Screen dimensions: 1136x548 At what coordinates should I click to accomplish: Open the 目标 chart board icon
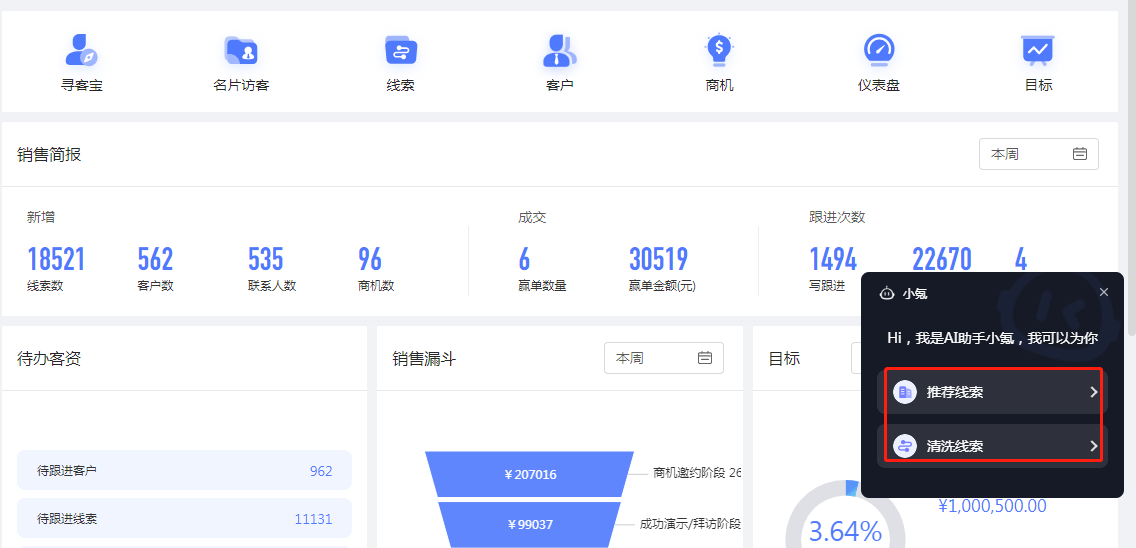(1038, 50)
